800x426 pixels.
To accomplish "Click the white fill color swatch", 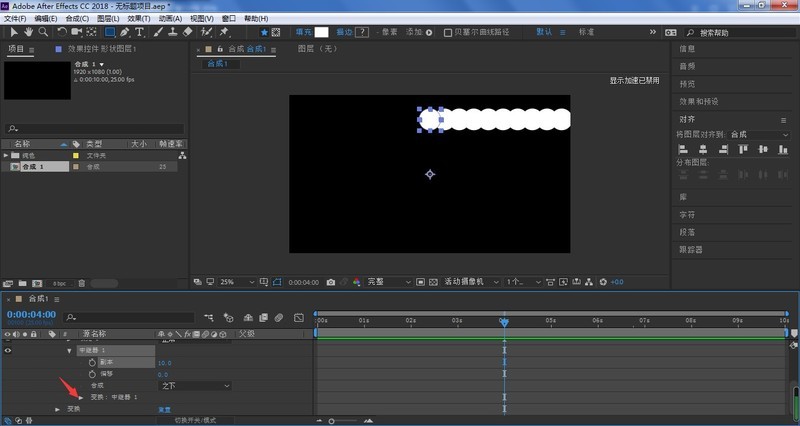I will pos(321,32).
